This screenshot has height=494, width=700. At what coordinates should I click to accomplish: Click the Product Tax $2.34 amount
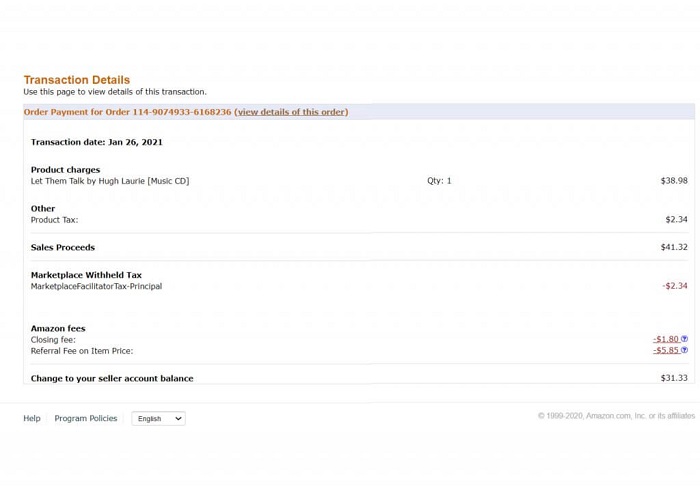click(676, 219)
